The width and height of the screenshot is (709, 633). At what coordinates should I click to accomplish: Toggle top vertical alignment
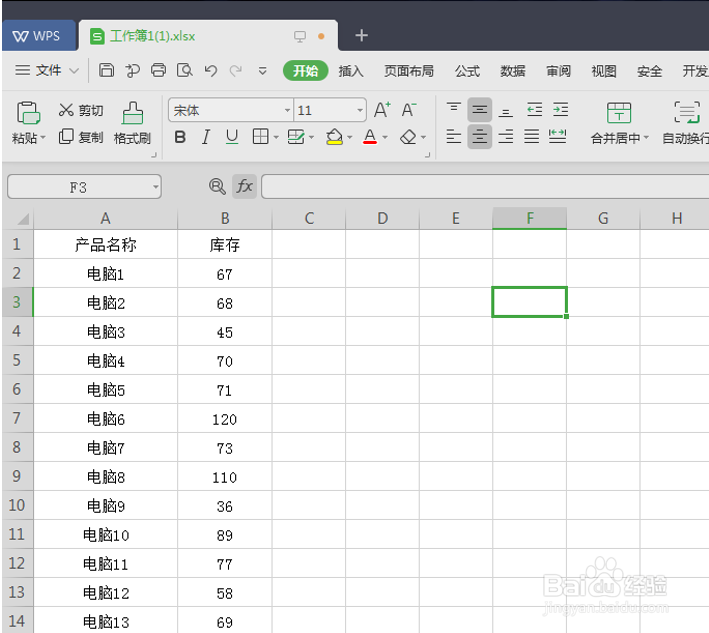click(x=454, y=109)
